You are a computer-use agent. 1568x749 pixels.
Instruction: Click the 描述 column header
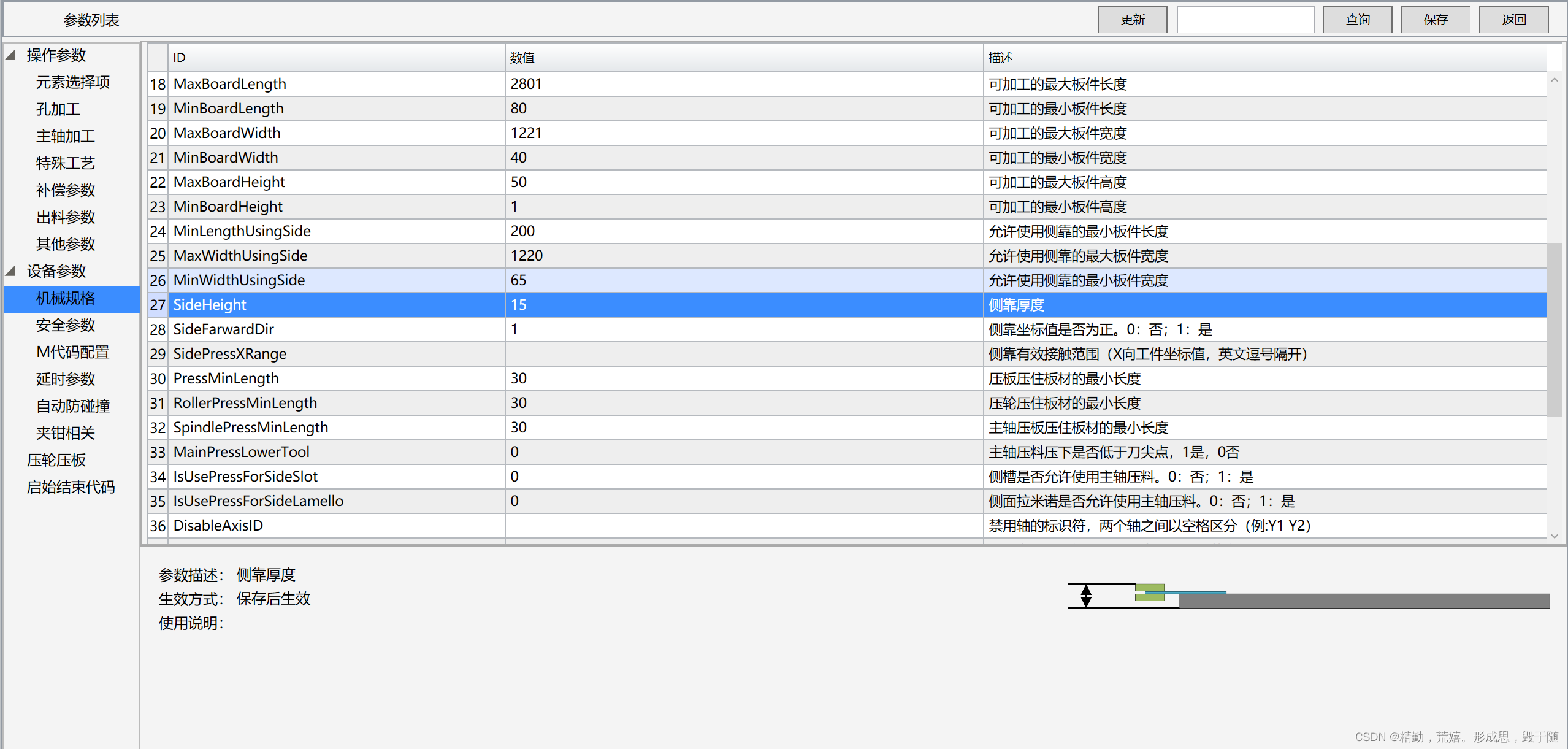[x=1264, y=57]
